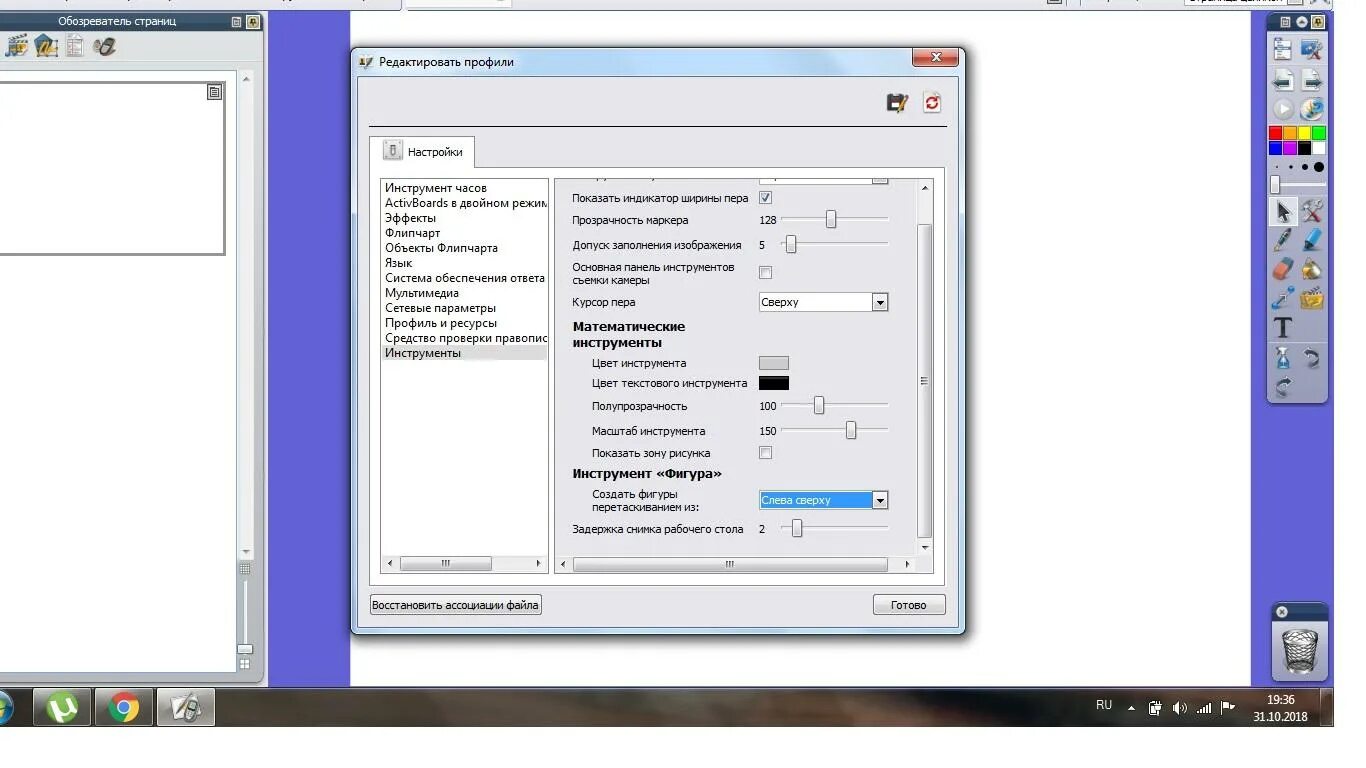Open the ExpressPoll wheel icon
This screenshot has width=1366, height=768.
click(1312, 109)
